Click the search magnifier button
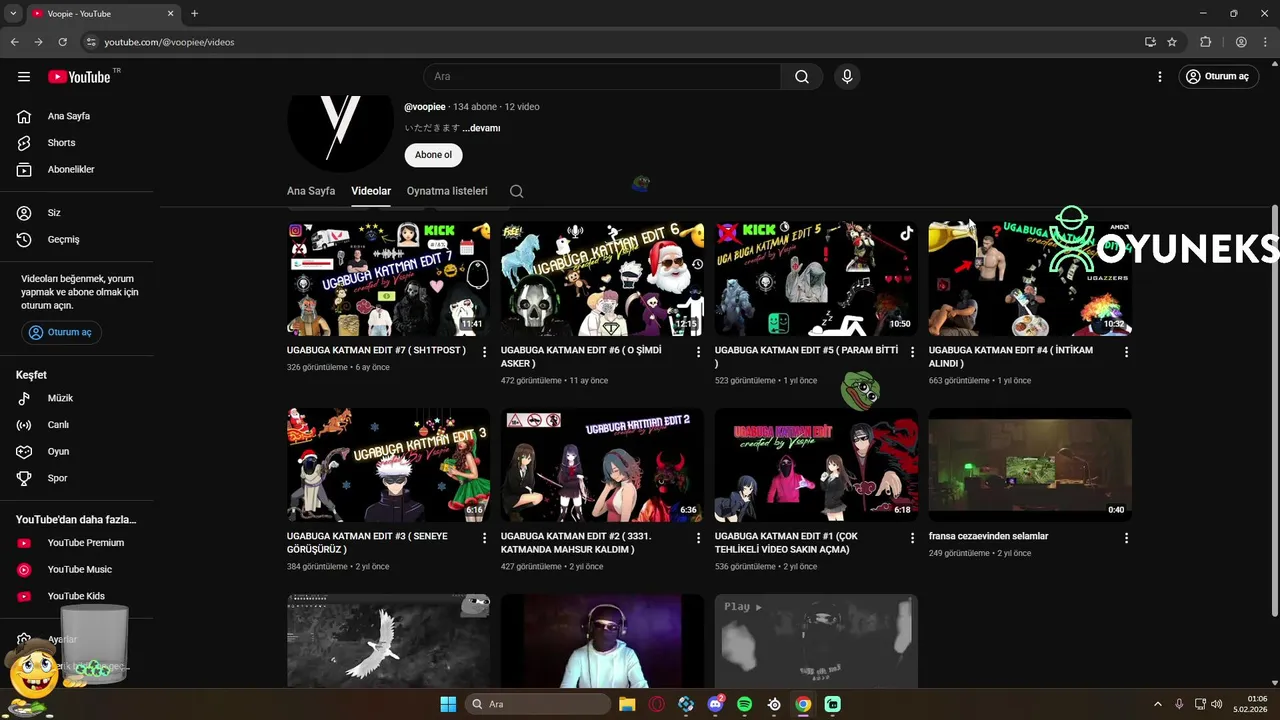1280x720 pixels. click(x=802, y=77)
